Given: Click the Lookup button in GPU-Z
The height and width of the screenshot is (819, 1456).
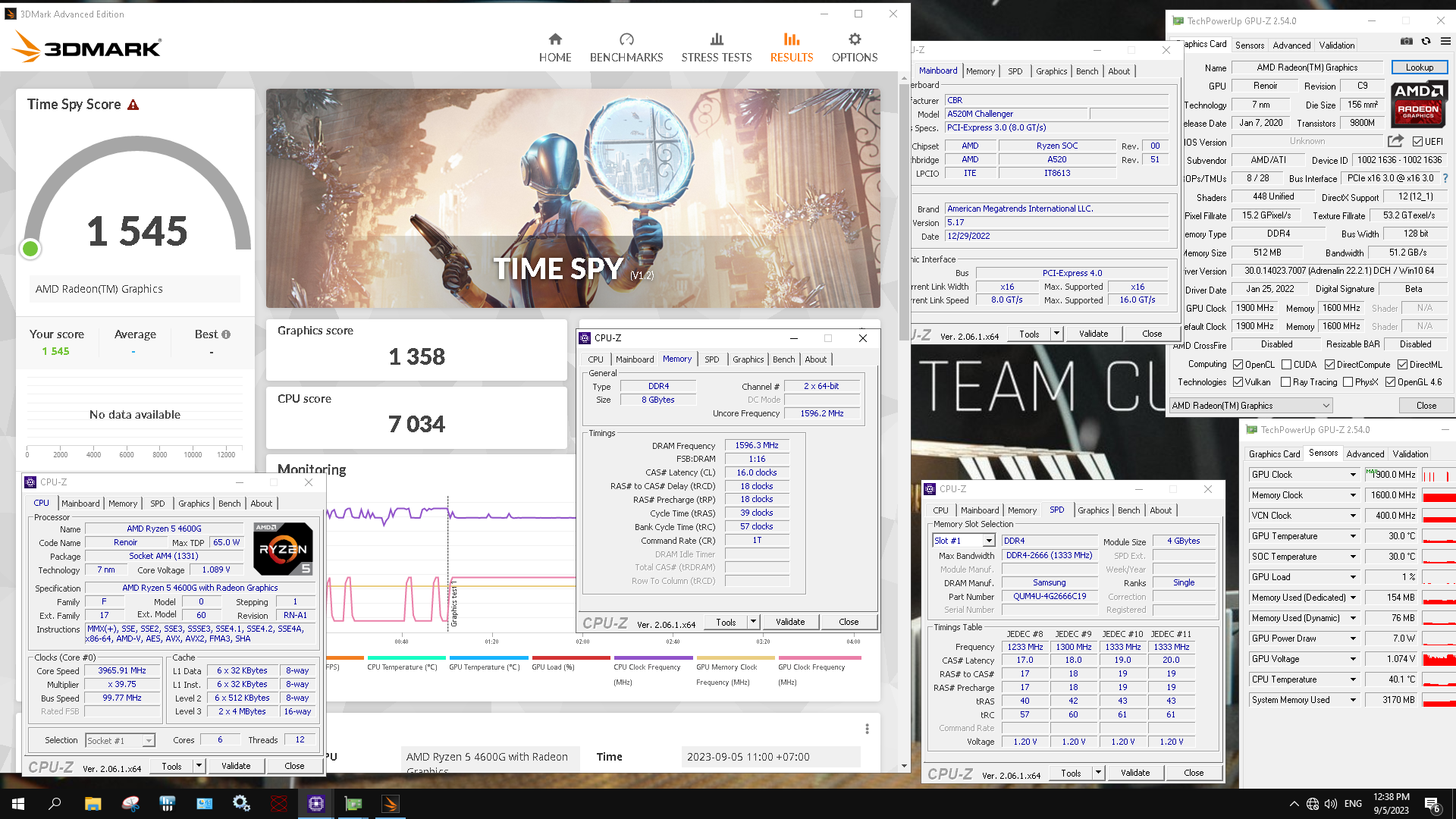Looking at the screenshot, I should tap(1419, 67).
